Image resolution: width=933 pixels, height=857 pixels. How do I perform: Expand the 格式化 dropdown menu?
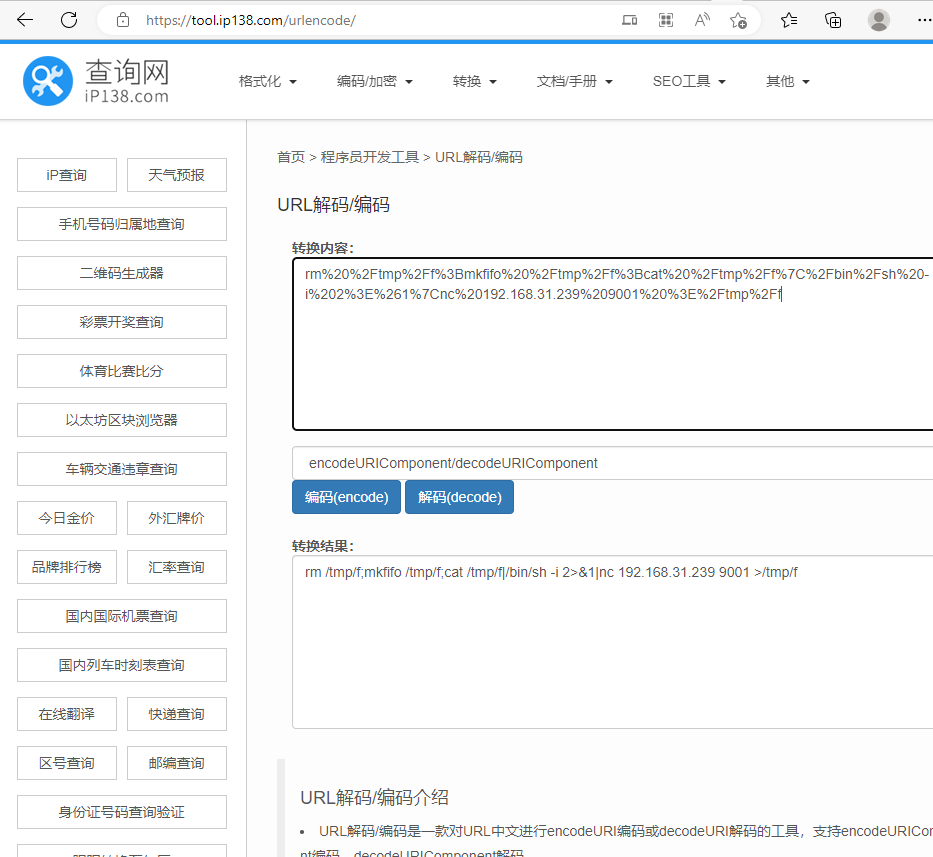pyautogui.click(x=267, y=81)
